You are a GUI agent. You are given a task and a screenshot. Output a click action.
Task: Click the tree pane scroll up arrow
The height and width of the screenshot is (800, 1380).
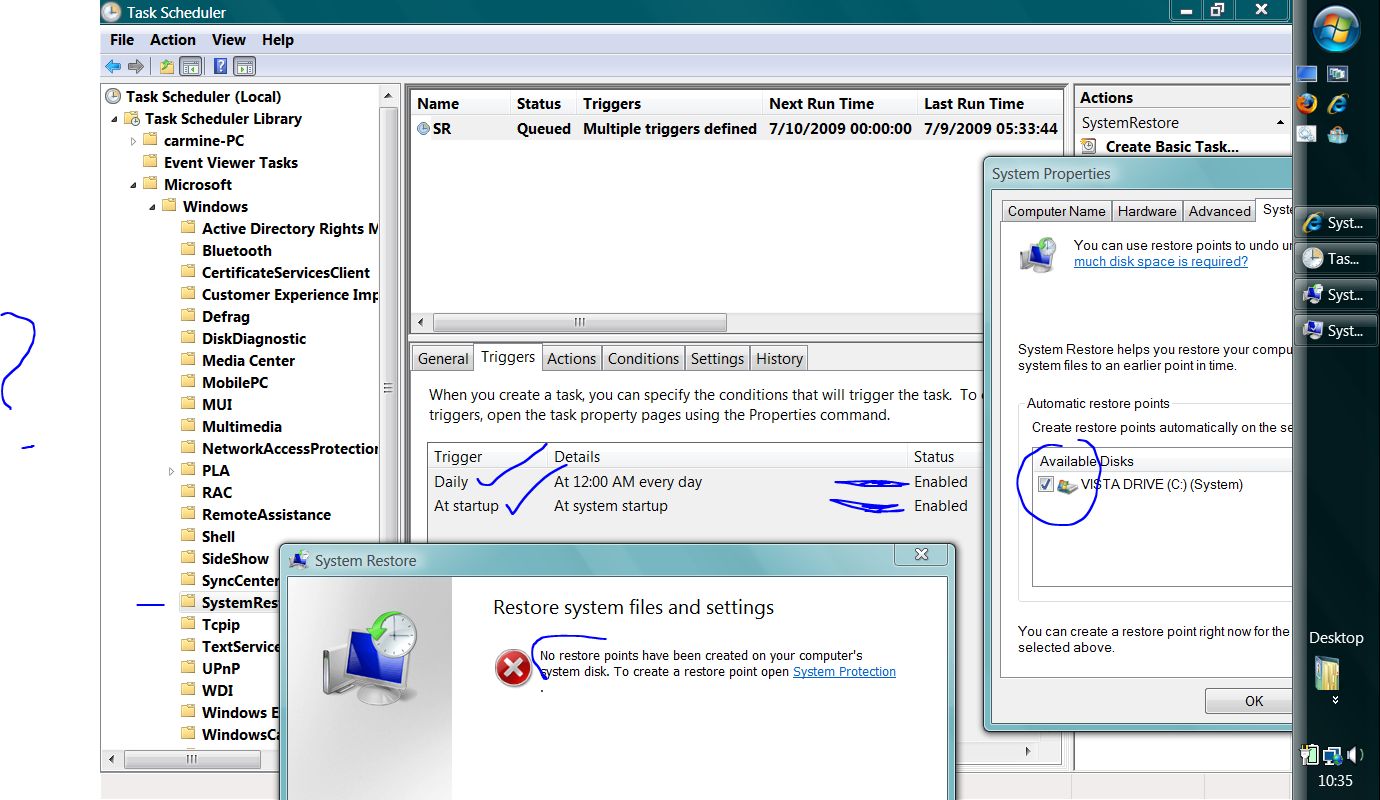pyautogui.click(x=389, y=97)
